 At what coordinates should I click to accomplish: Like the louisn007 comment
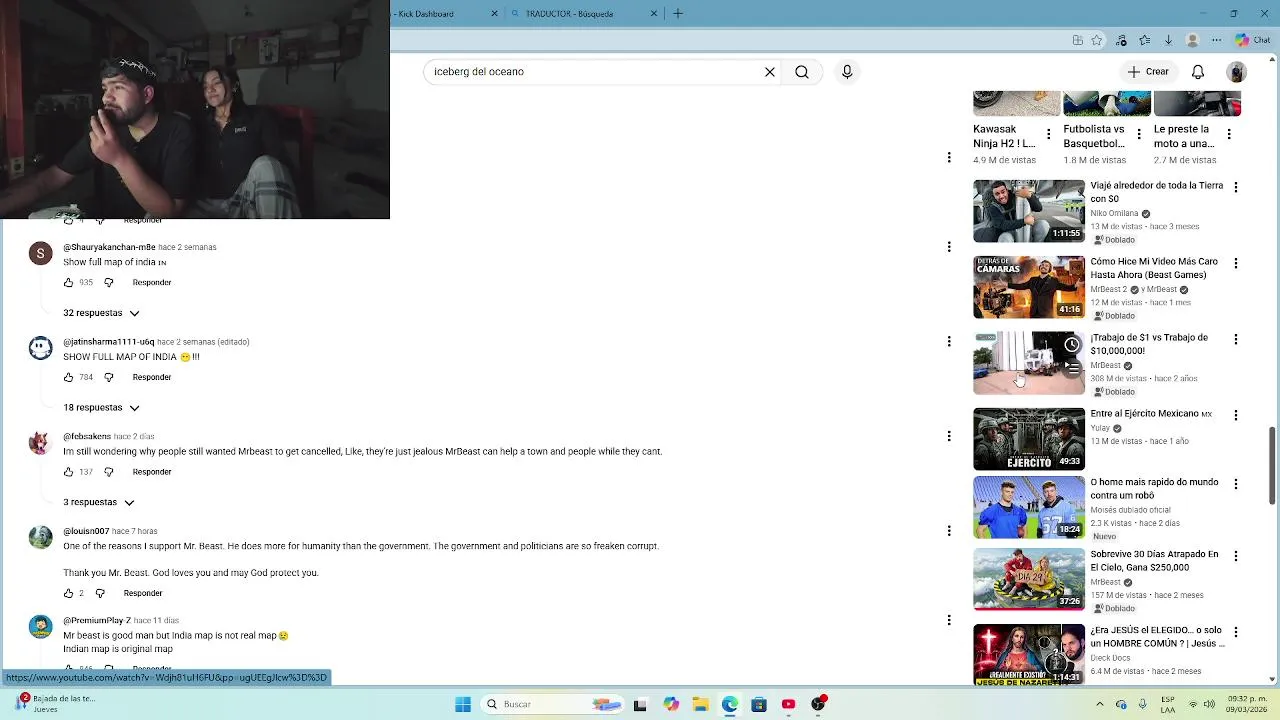68,593
